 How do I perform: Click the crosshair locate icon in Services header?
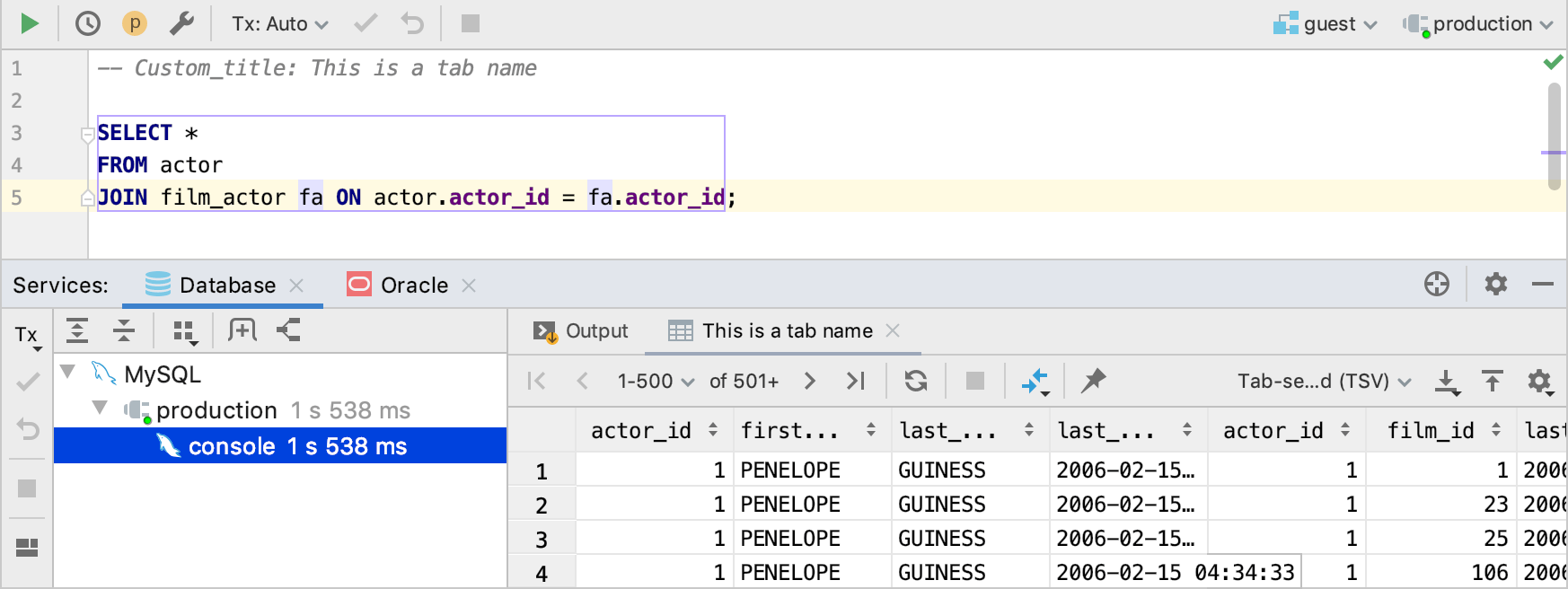(1437, 285)
